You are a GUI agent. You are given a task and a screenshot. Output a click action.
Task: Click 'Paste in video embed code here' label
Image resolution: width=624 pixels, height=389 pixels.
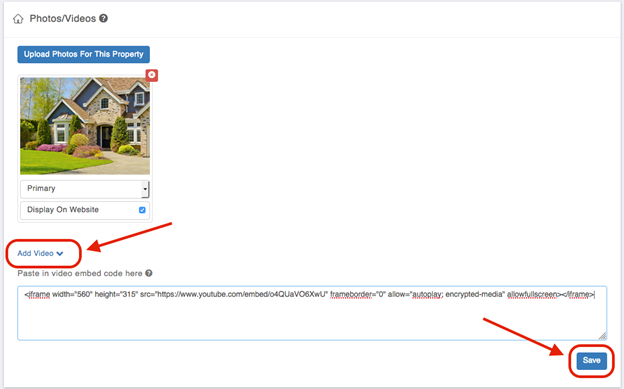pos(80,274)
